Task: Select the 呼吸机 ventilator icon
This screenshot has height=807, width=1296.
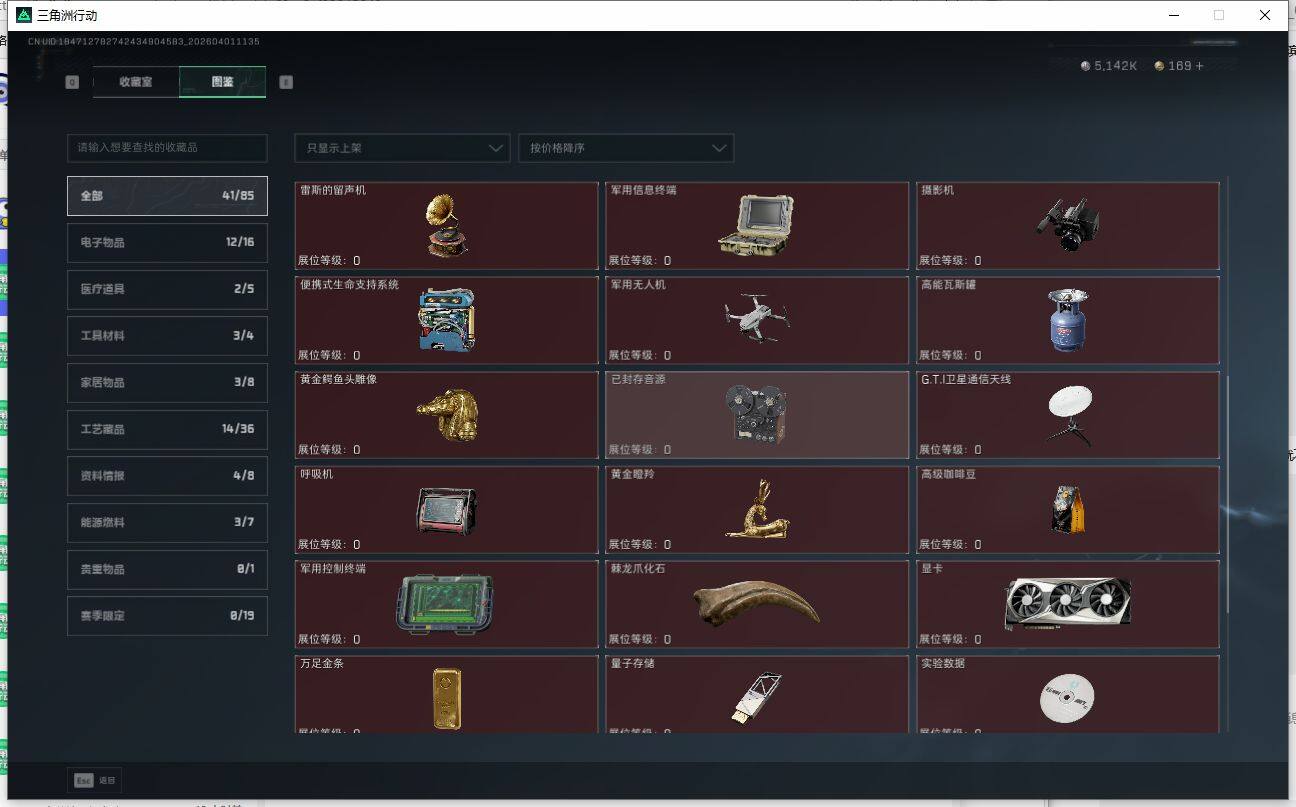Action: (446, 511)
